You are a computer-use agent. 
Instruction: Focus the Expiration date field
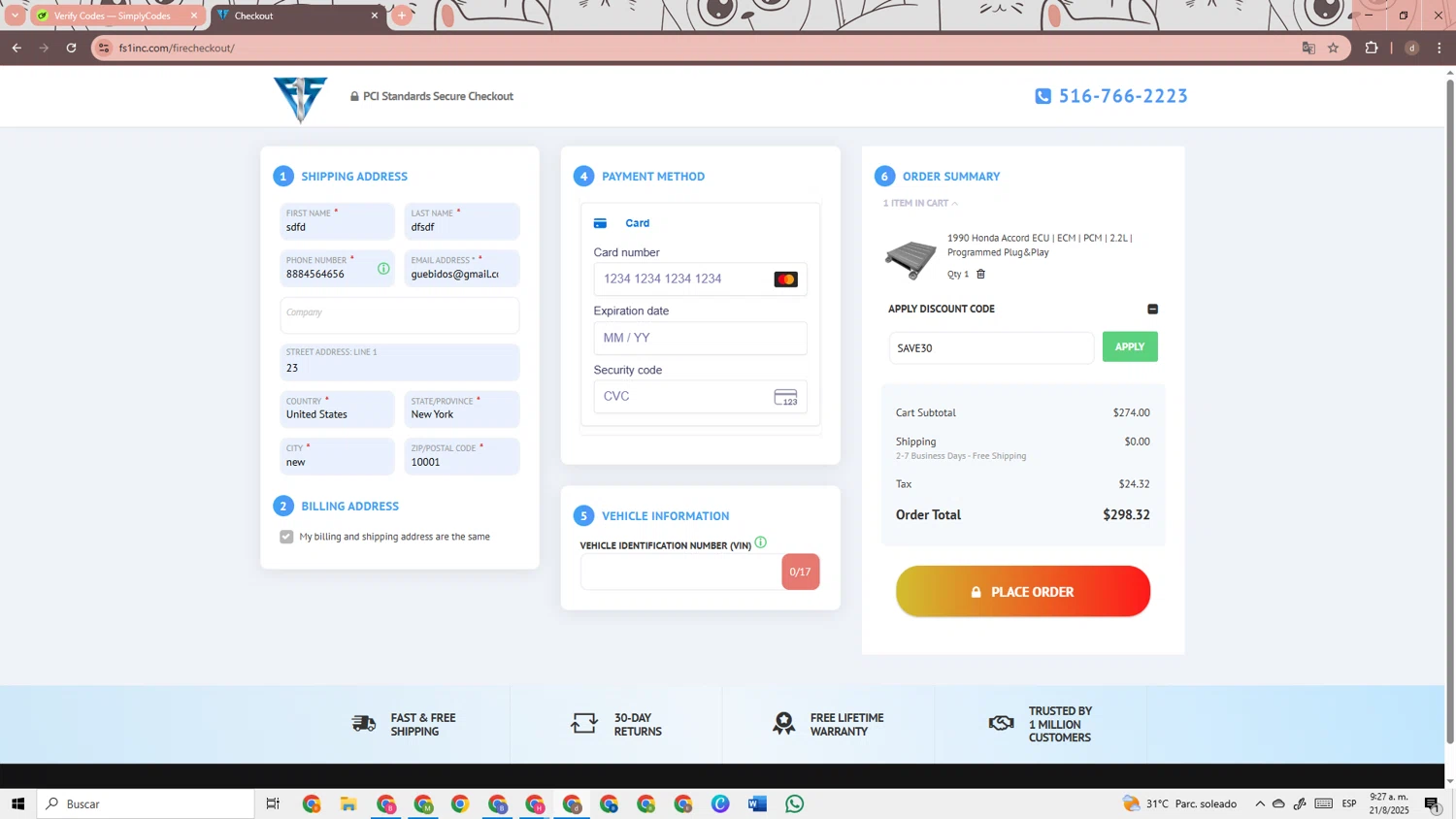pyautogui.click(x=700, y=338)
